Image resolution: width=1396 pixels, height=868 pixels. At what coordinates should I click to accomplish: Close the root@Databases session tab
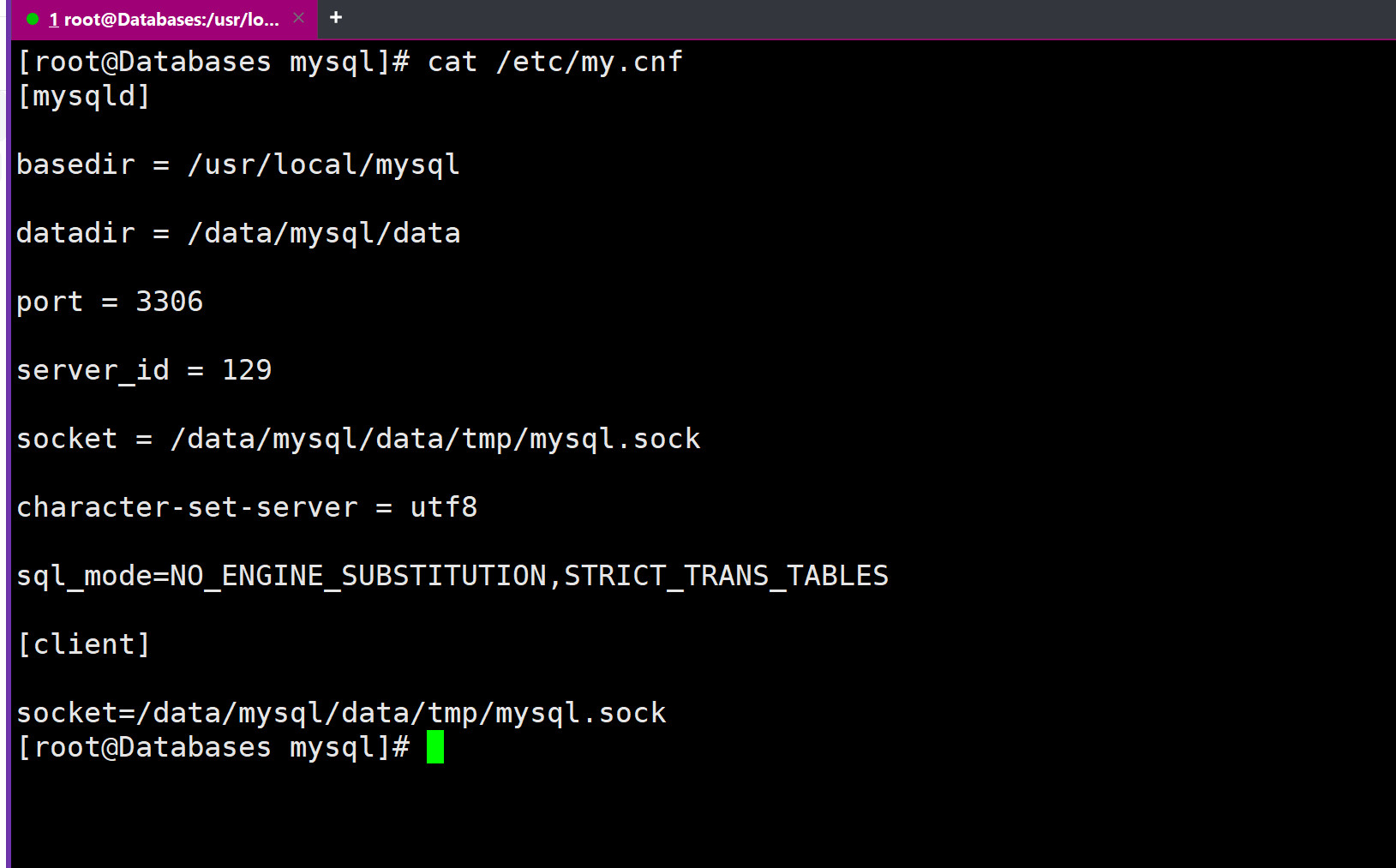point(298,18)
